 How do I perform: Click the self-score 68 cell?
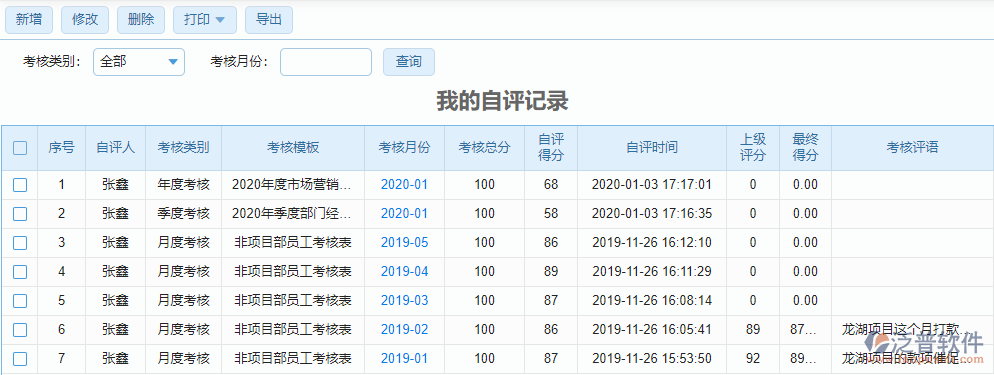551,185
